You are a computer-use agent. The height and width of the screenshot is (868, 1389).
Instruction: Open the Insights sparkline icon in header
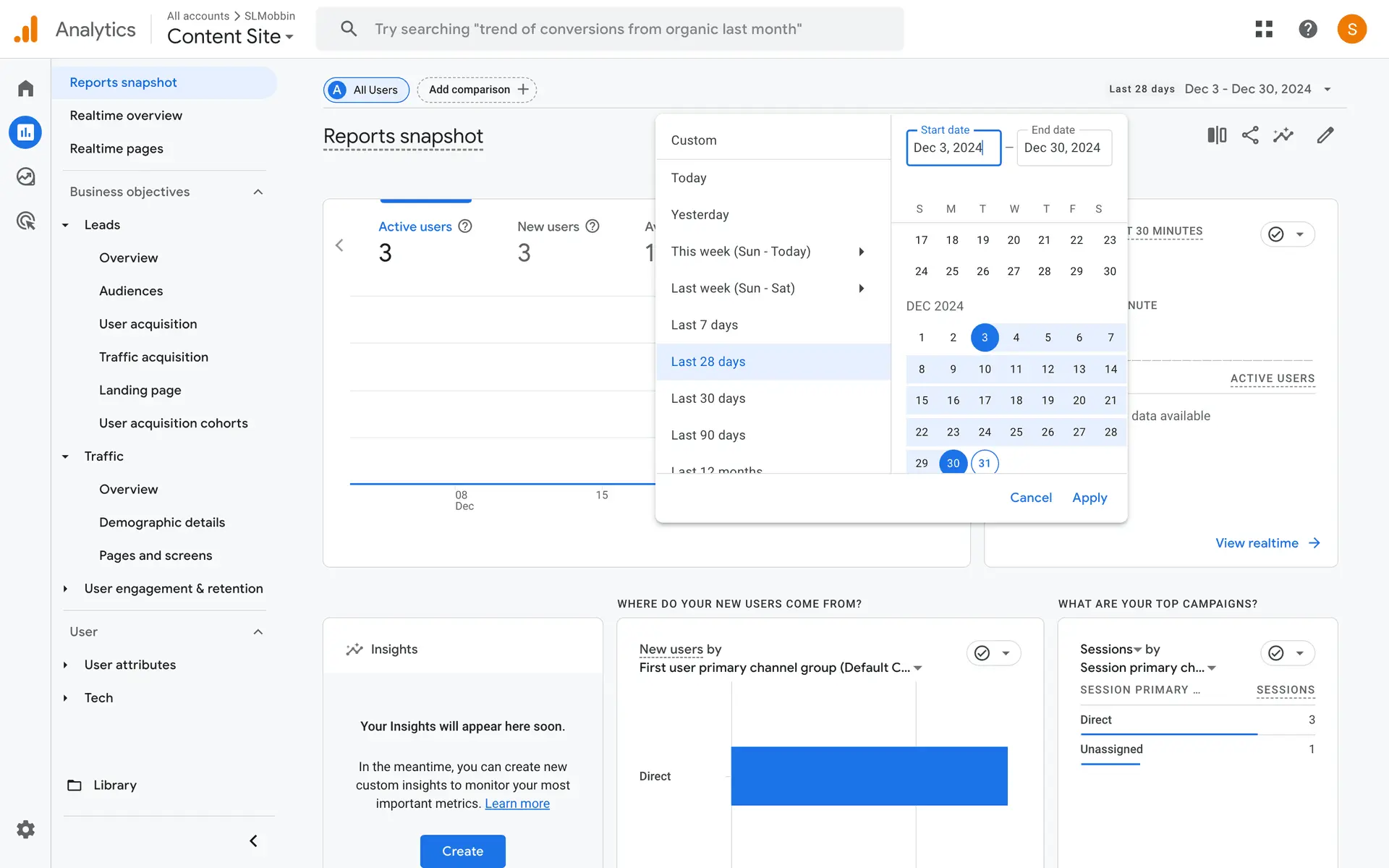(1283, 135)
